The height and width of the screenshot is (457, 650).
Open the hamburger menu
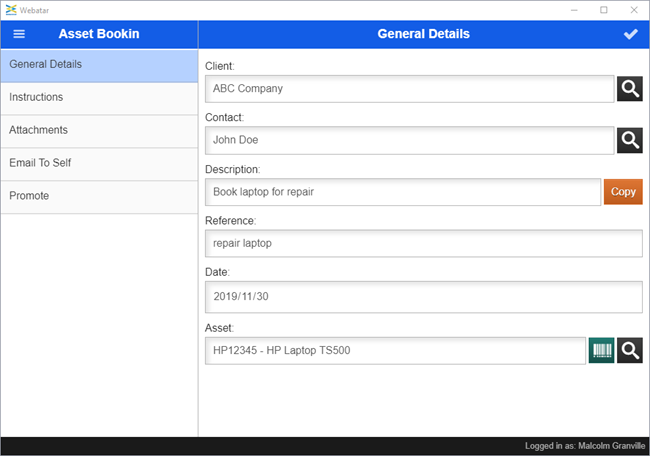pos(19,34)
